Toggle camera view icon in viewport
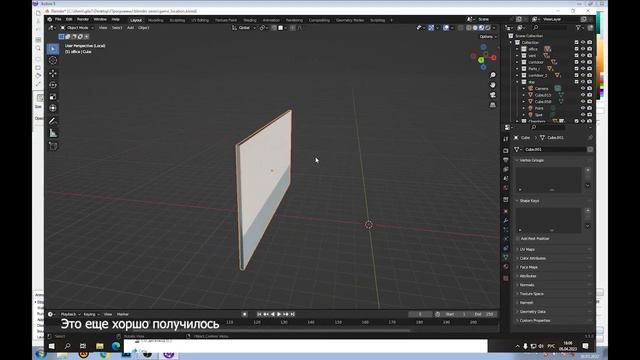The height and width of the screenshot is (360, 640). pos(493,95)
